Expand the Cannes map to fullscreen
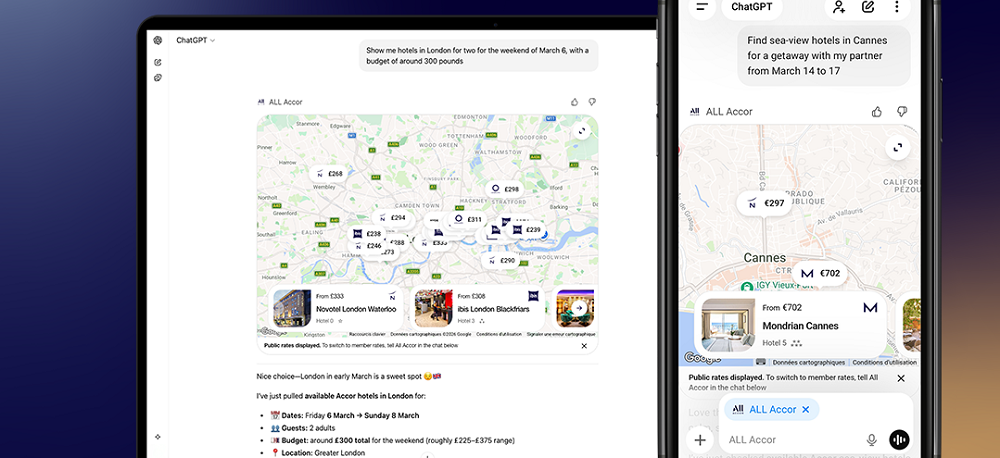This screenshot has height=458, width=1000. pyautogui.click(x=898, y=147)
